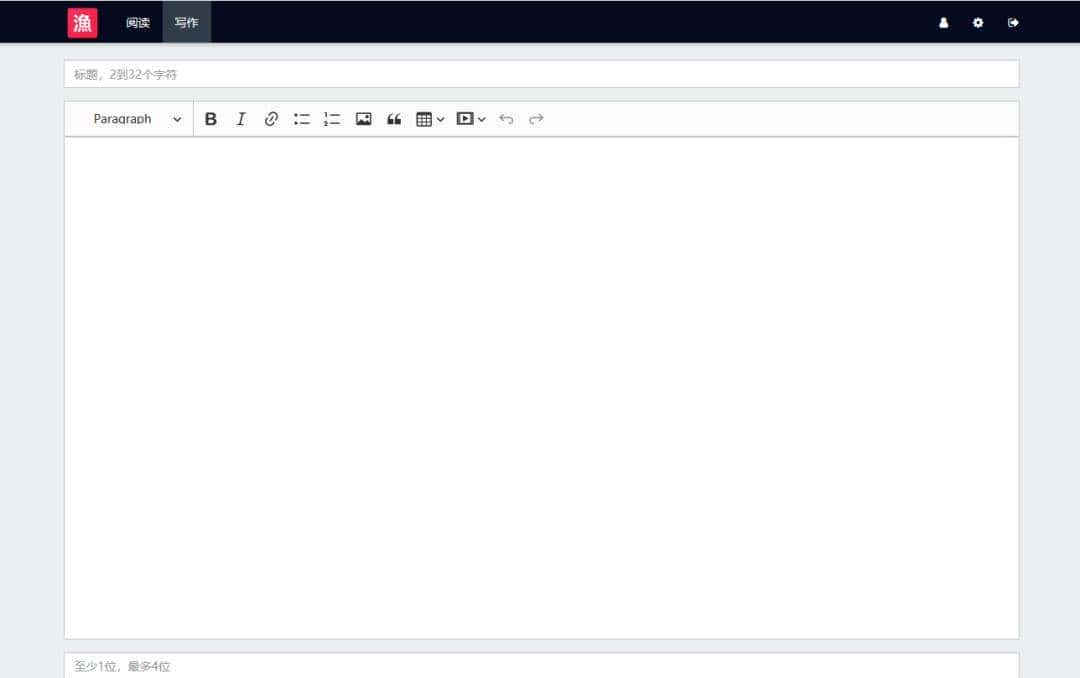Create a numbered list
Image resolution: width=1080 pixels, height=678 pixels.
pyautogui.click(x=332, y=119)
